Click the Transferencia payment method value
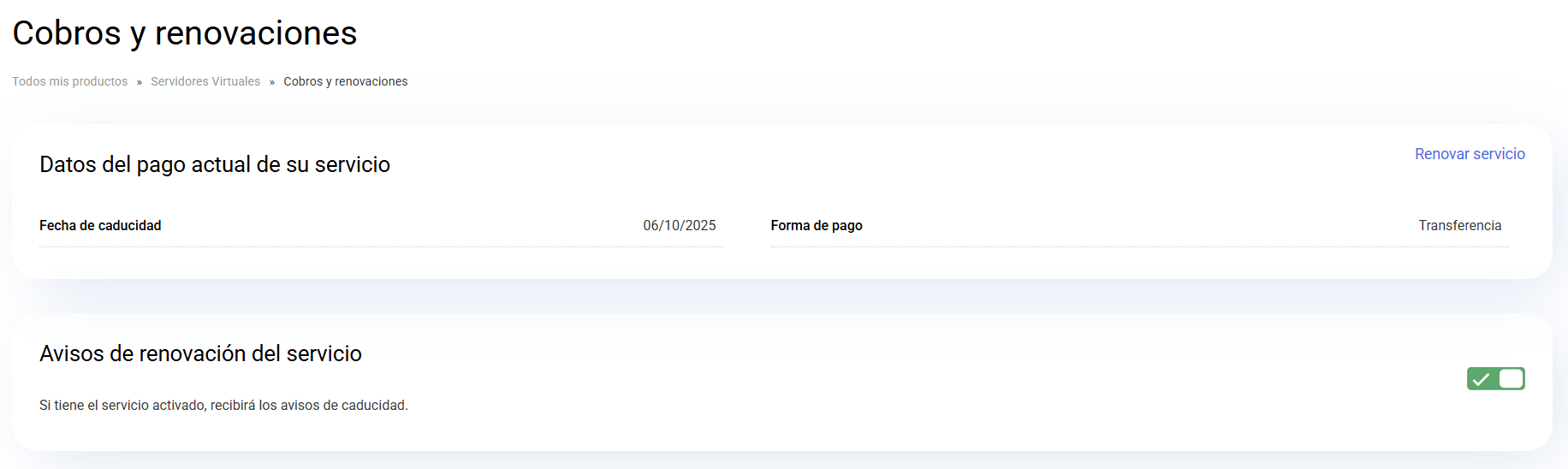This screenshot has height=469, width=1568. (x=1460, y=225)
